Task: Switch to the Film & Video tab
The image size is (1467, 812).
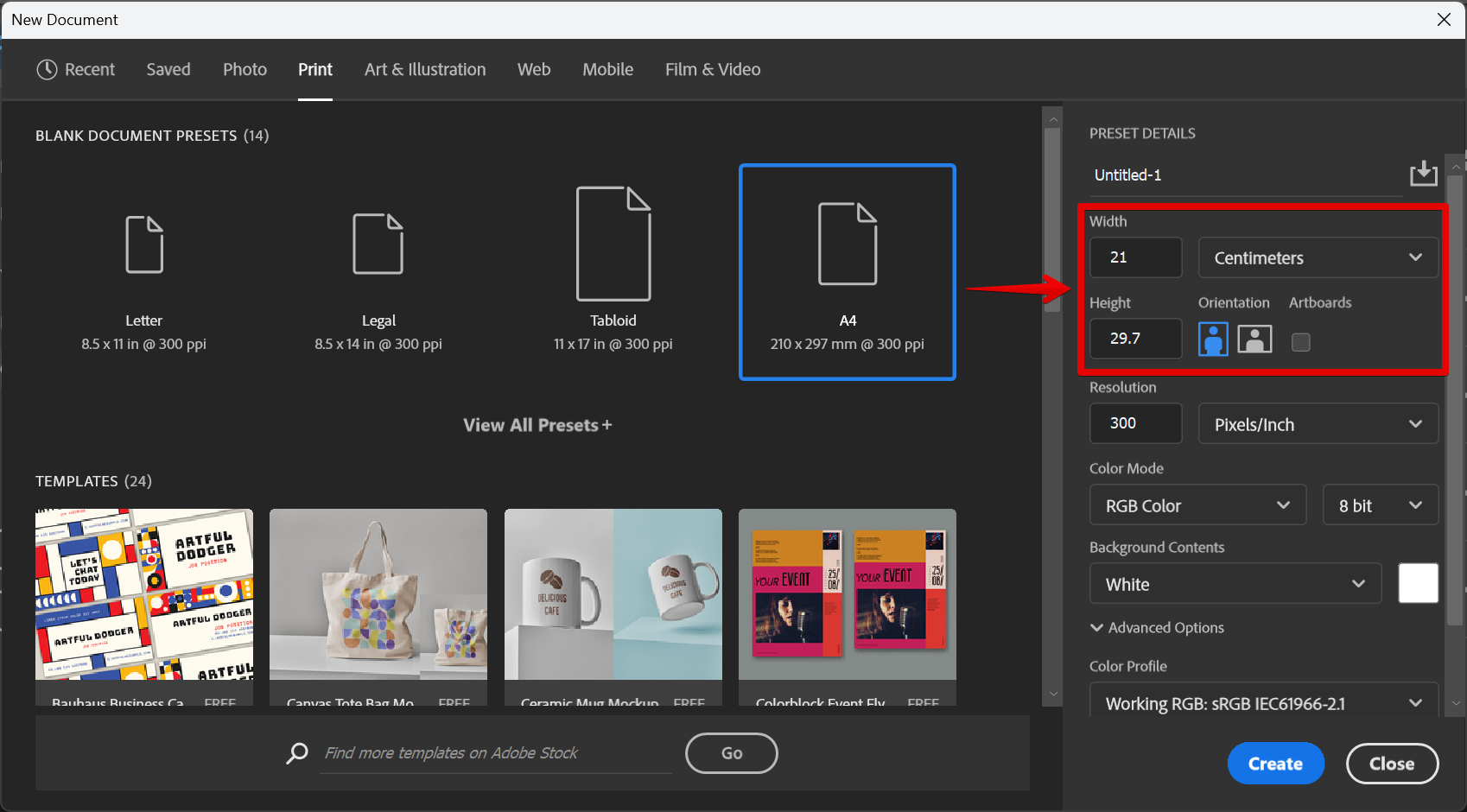Action: [713, 69]
